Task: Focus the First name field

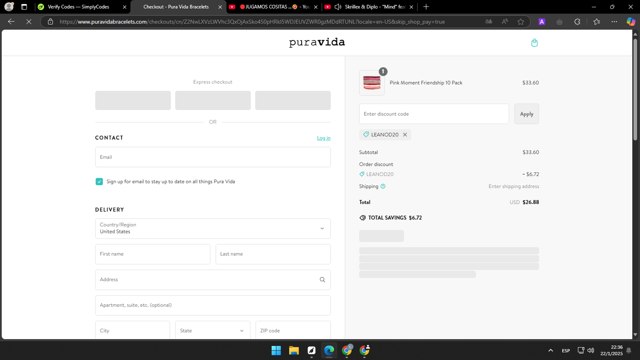Action: 153,254
